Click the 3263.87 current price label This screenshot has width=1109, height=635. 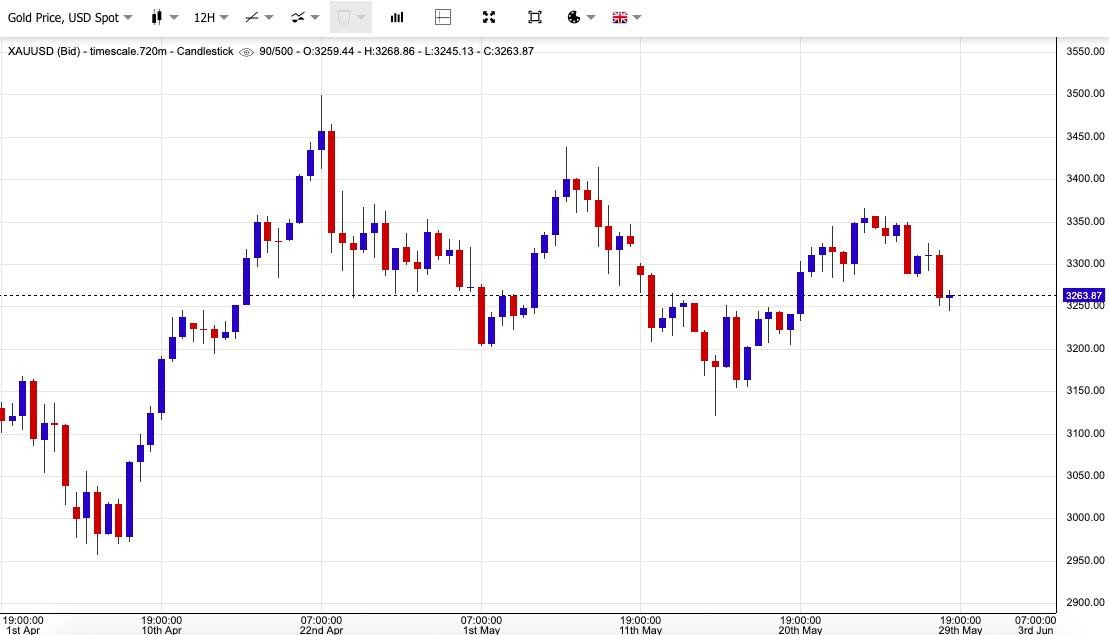[x=1084, y=296]
